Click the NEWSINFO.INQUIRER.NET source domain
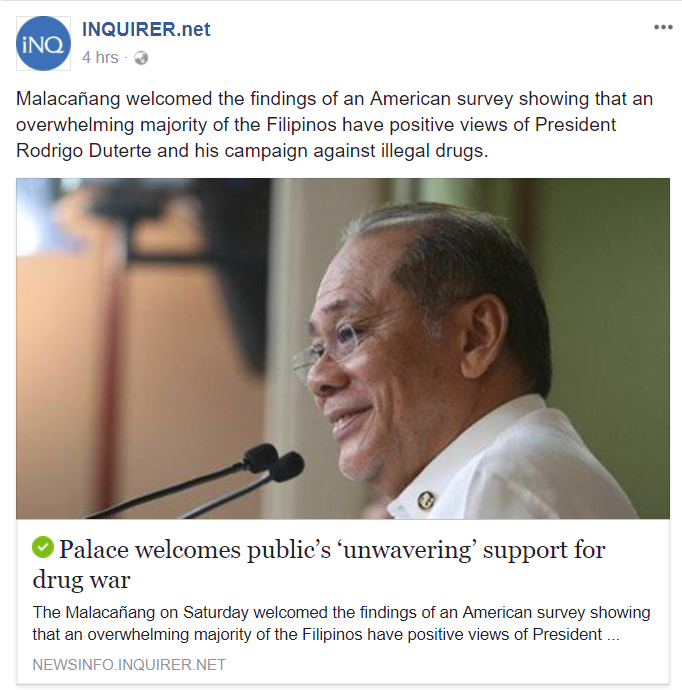 pos(129,665)
